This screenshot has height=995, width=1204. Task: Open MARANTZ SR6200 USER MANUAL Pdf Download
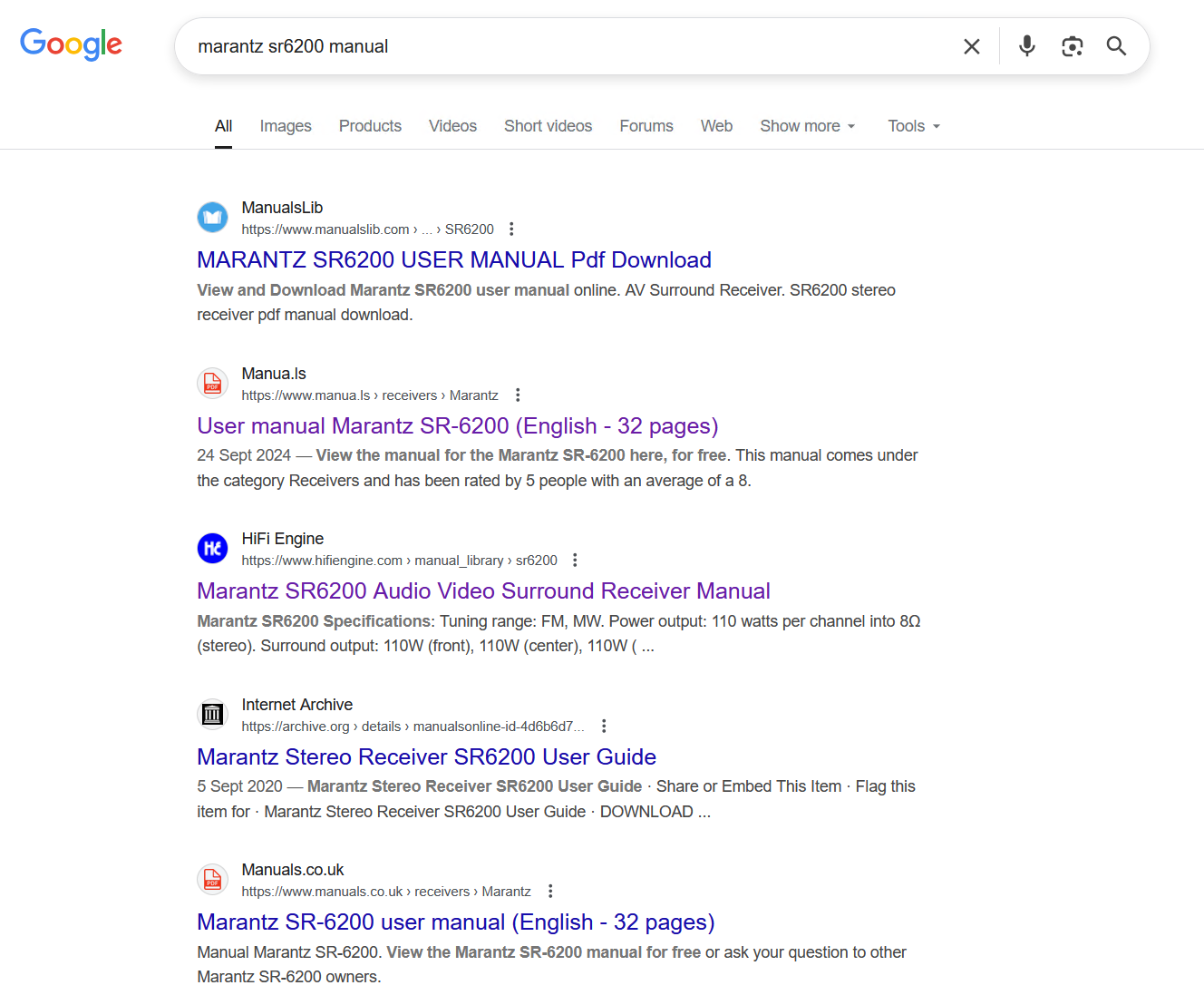point(454,260)
